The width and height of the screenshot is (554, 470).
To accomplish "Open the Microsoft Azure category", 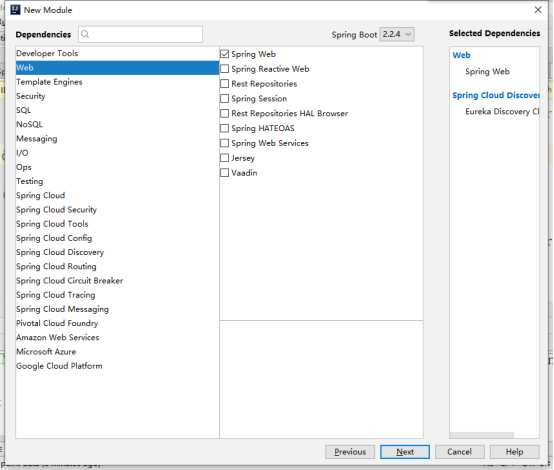I will pyautogui.click(x=117, y=352).
